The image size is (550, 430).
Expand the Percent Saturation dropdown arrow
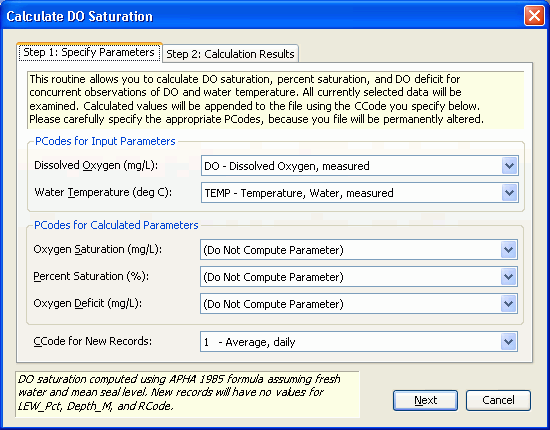tap(509, 277)
